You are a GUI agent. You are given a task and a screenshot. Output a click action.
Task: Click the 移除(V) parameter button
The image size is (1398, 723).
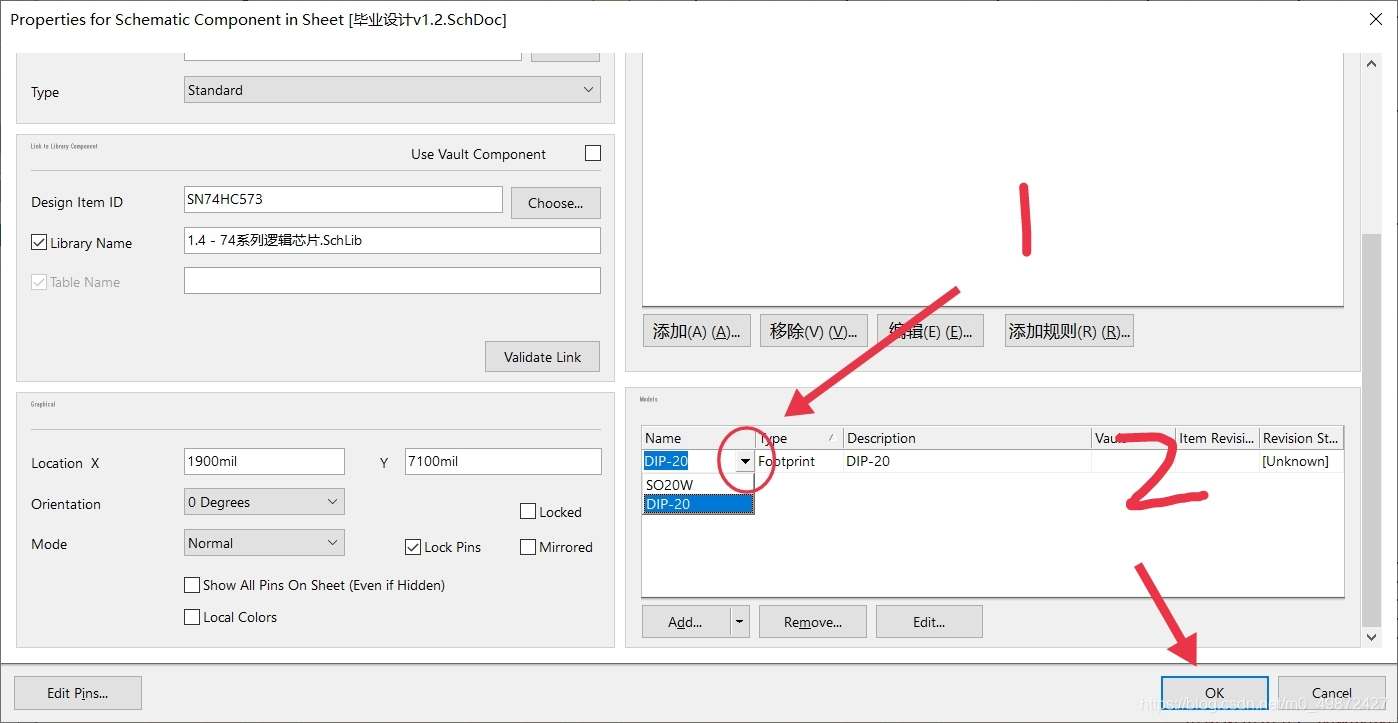click(x=813, y=331)
